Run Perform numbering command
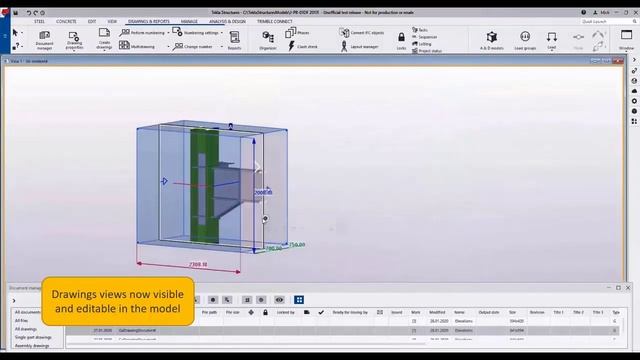 [142, 33]
